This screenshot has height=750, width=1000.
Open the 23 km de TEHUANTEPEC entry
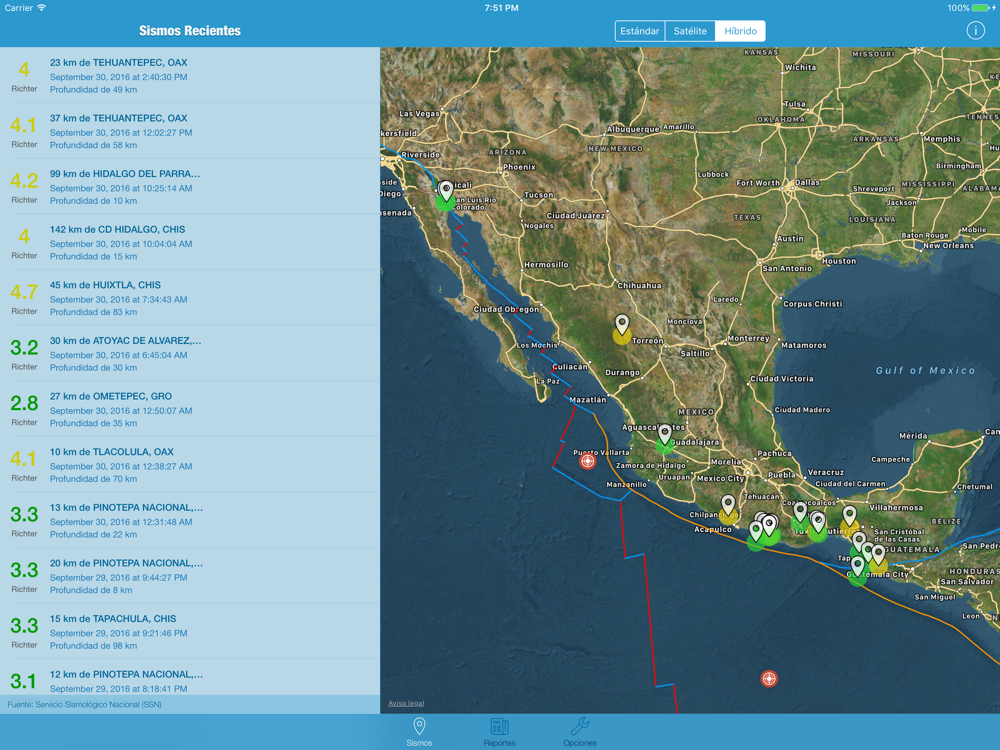tap(190, 75)
